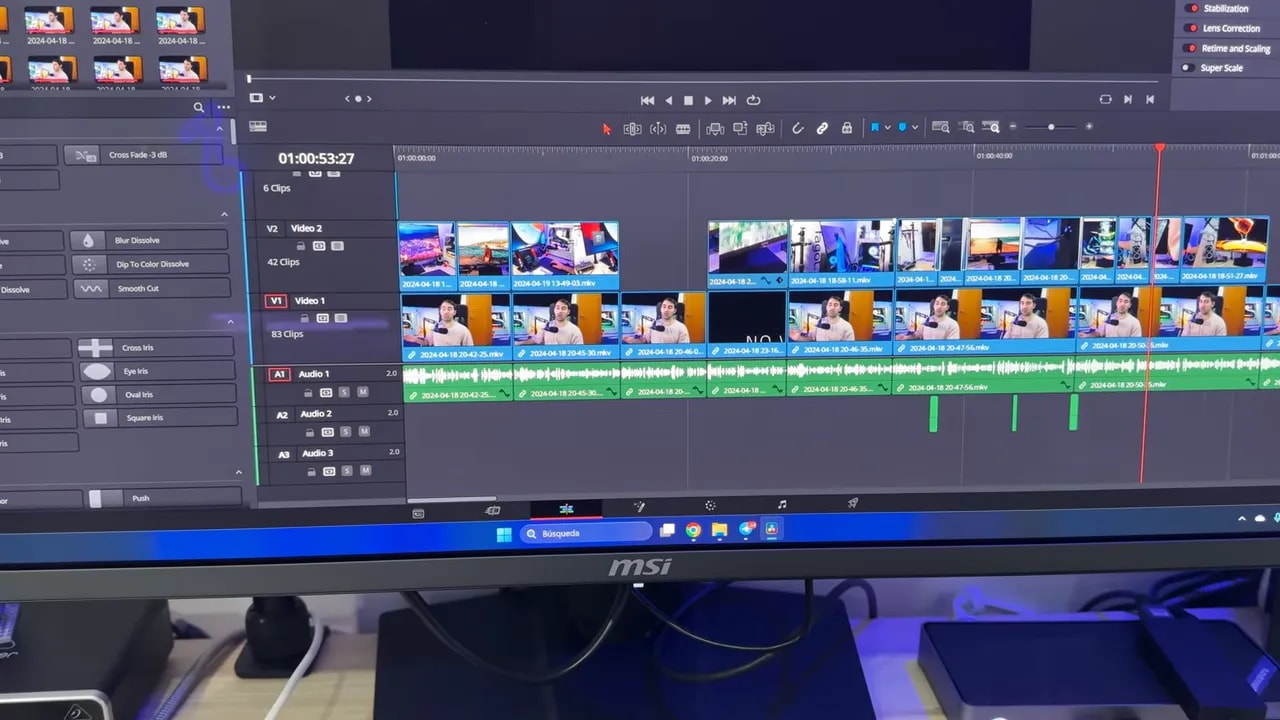Viewport: 1280px width, 720px height.
Task: Toggle the chain Linked Selection icon
Action: coord(822,129)
